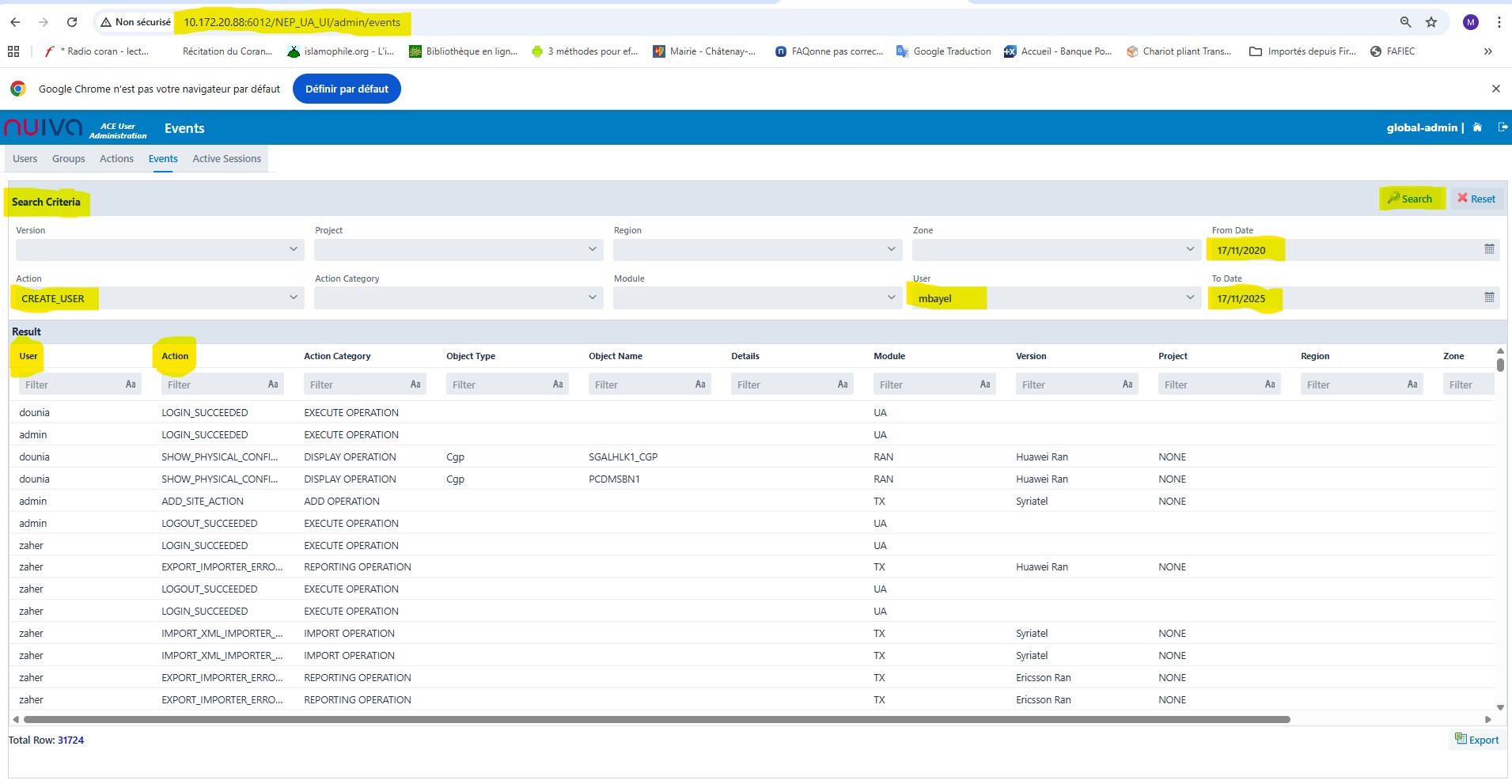1512x784 pixels.
Task: Open the From Date calendar picker icon
Action: [x=1489, y=249]
